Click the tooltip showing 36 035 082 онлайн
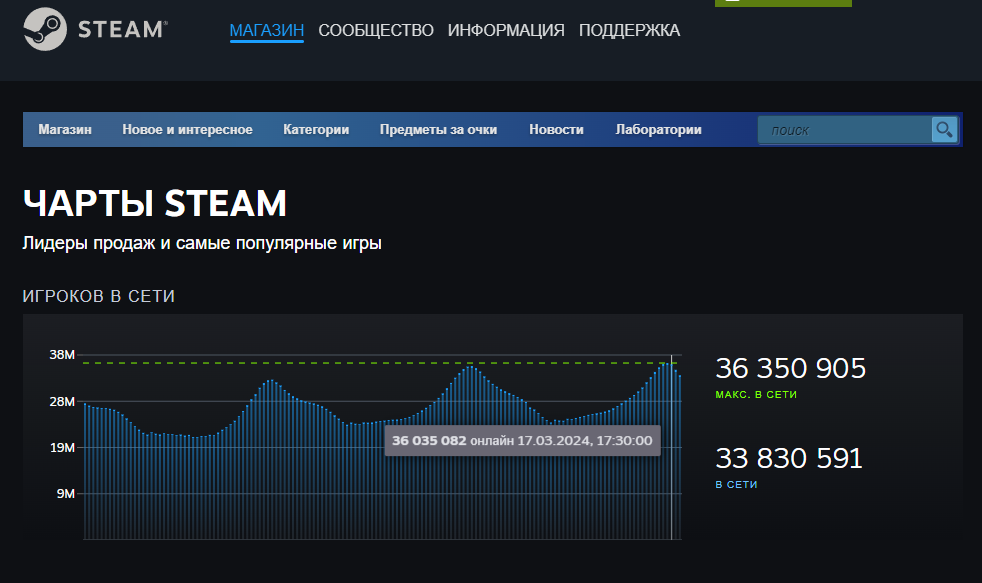This screenshot has height=583, width=982. (x=524, y=439)
